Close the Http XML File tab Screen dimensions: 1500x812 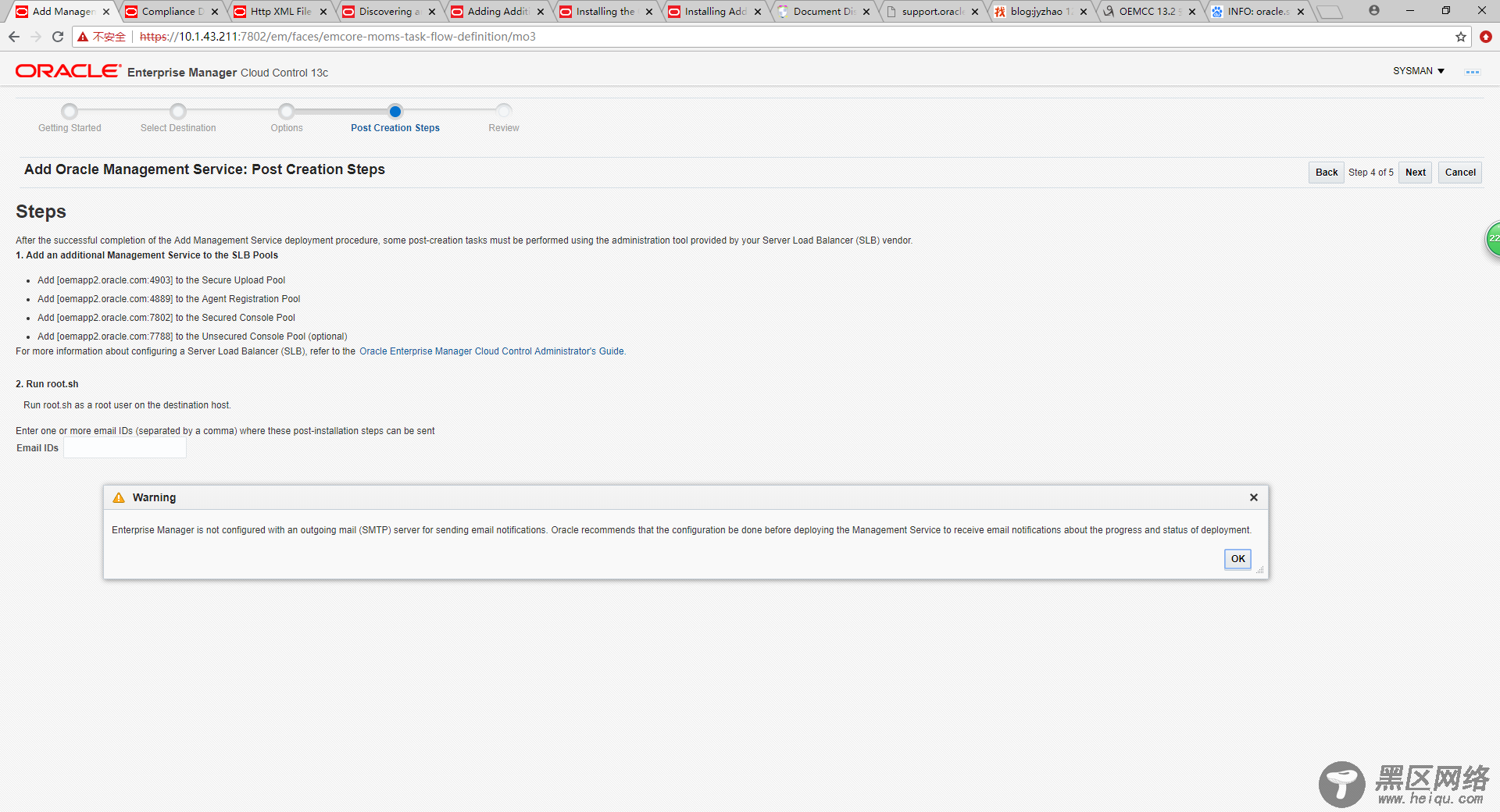(323, 12)
